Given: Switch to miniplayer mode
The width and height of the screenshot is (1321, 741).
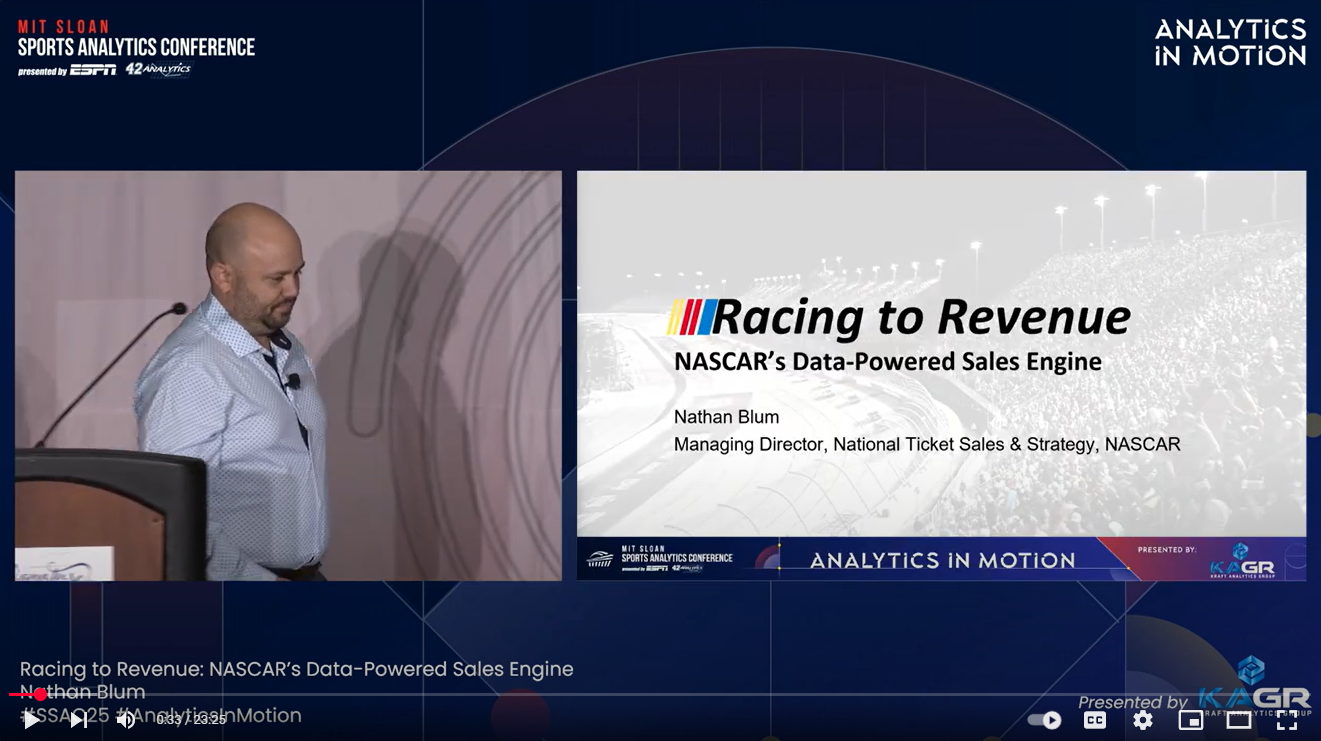Looking at the screenshot, I should (x=1191, y=720).
